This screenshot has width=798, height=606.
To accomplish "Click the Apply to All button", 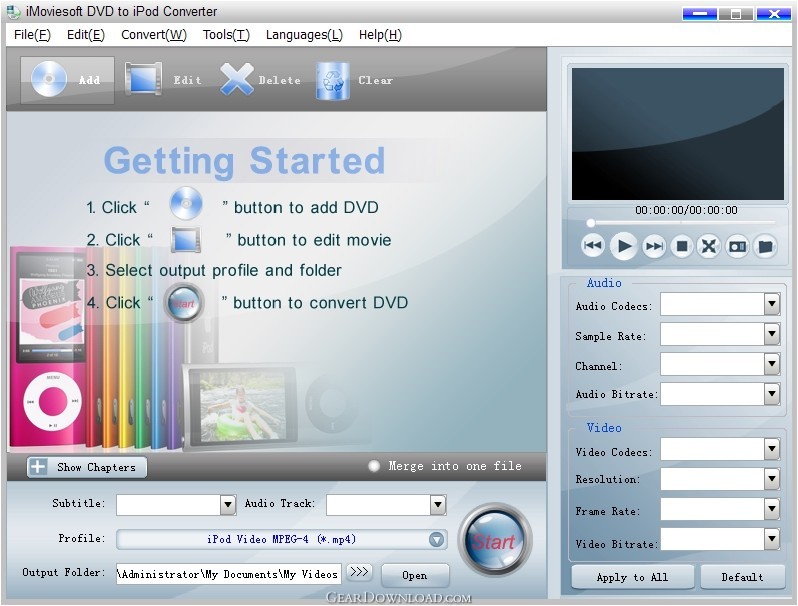I will pyautogui.click(x=633, y=577).
